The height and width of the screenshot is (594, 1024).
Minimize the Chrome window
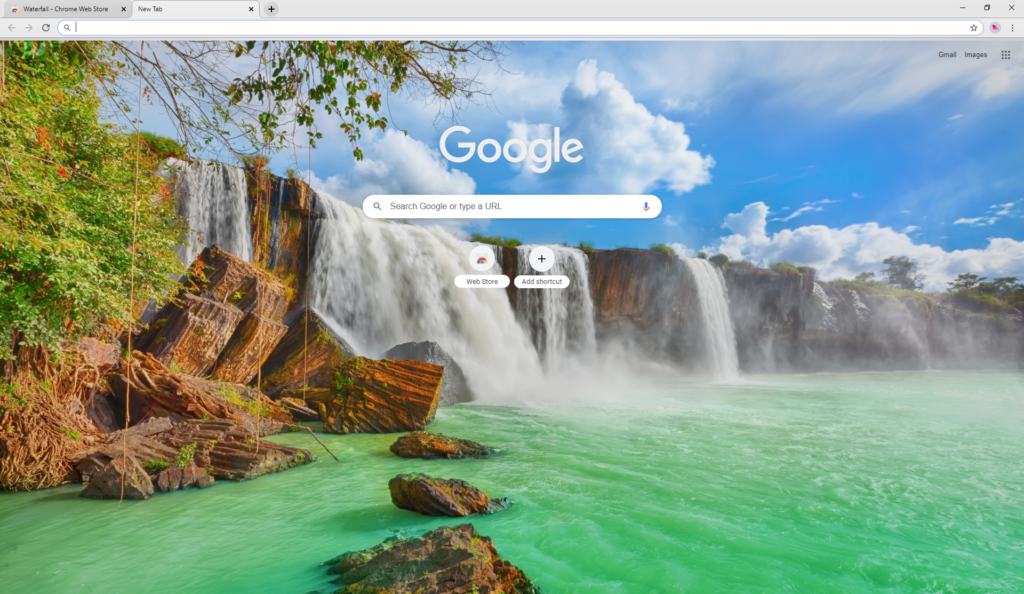(x=962, y=8)
